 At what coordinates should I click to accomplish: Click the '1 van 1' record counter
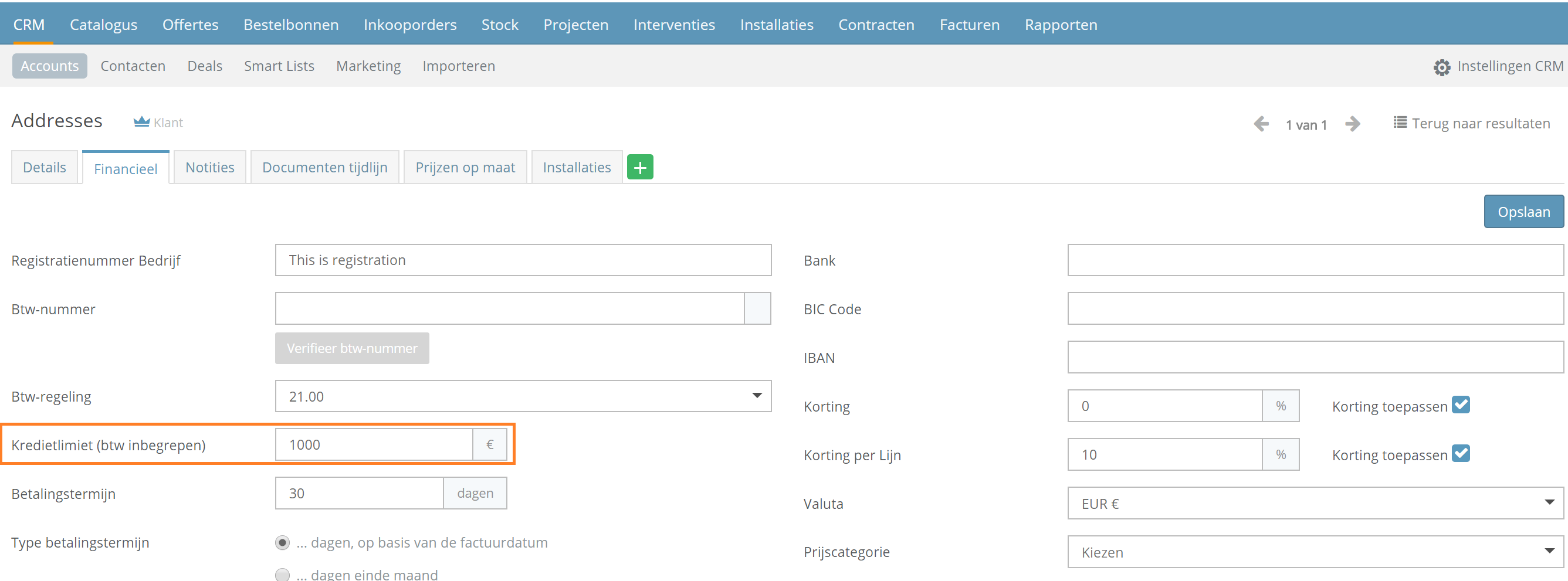pos(1306,125)
